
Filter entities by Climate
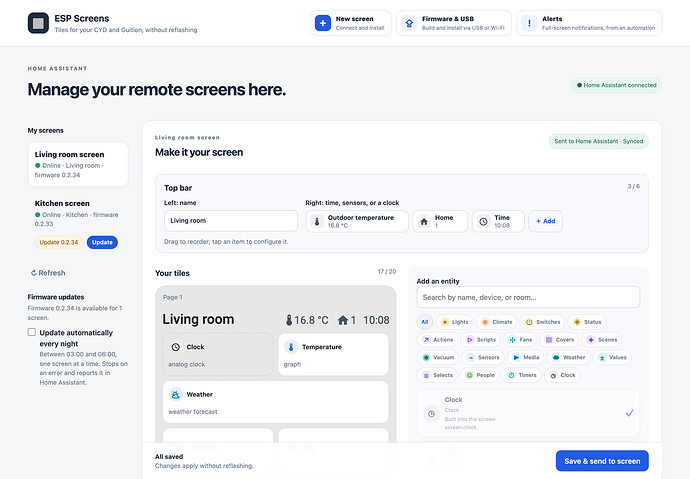point(496,322)
